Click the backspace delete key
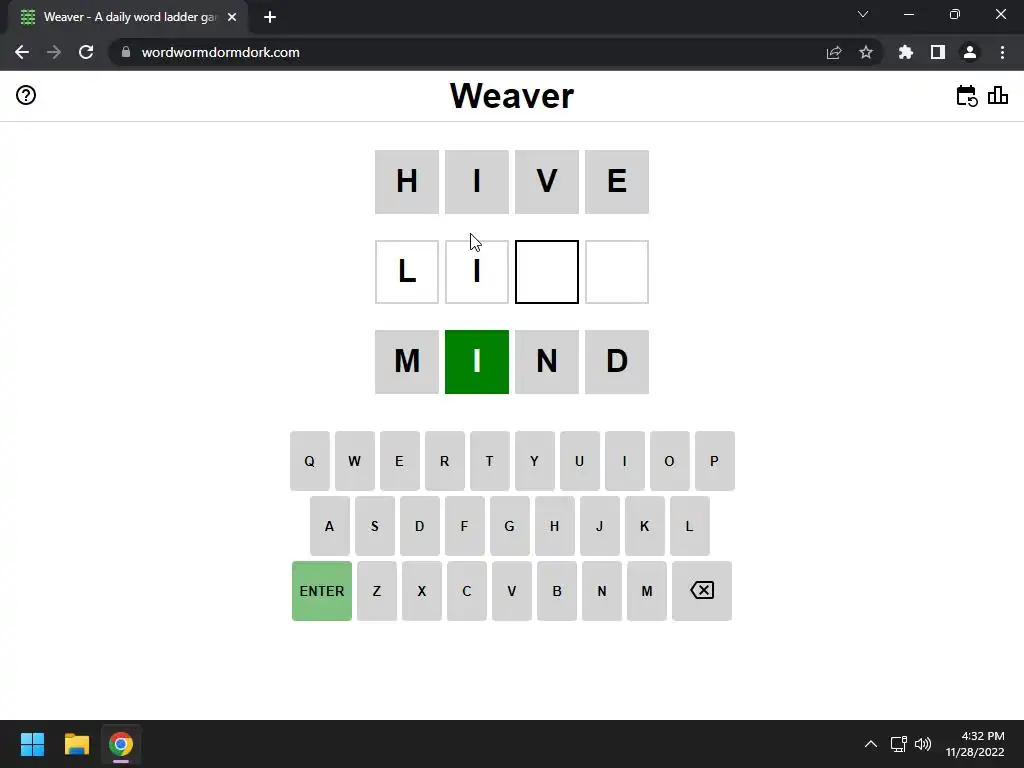 click(x=702, y=591)
